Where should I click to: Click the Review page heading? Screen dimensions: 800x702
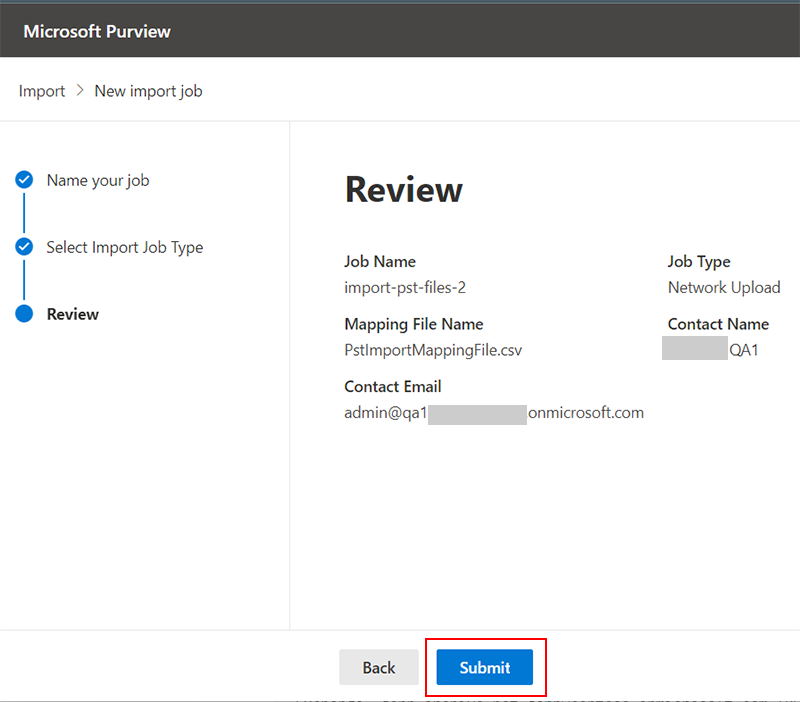[x=404, y=190]
